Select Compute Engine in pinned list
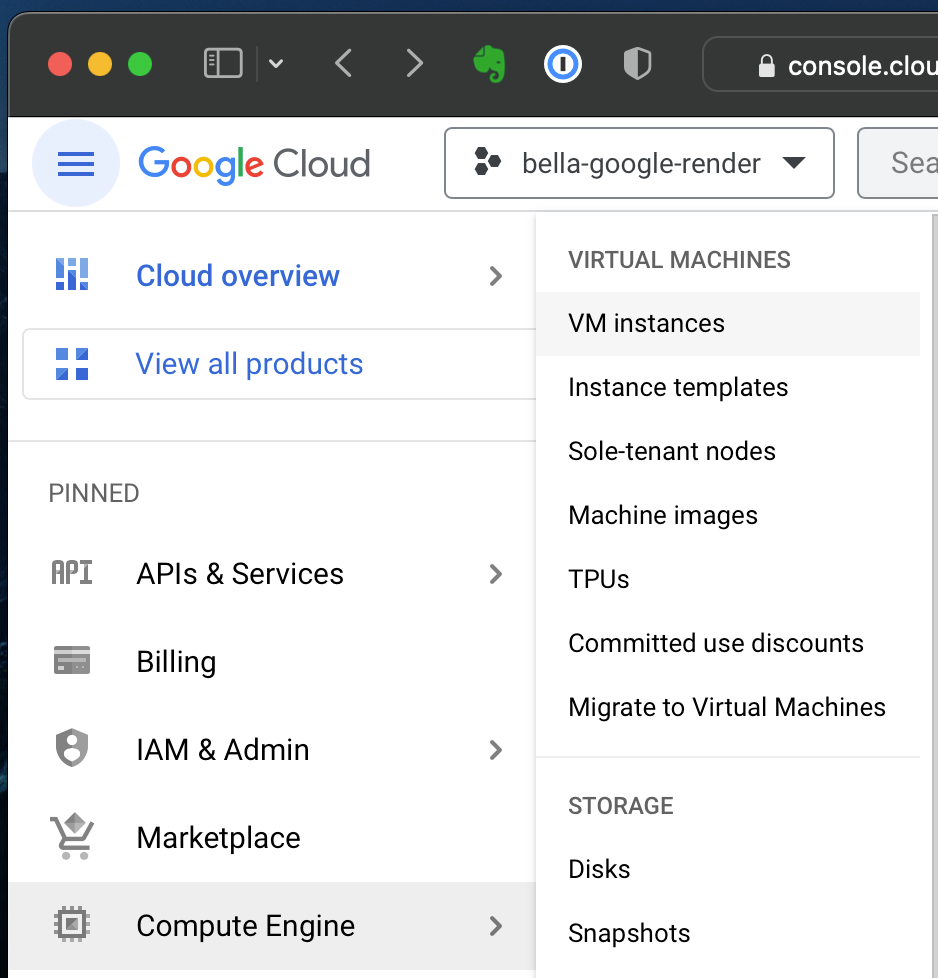Viewport: 938px width, 978px height. pyautogui.click(x=245, y=926)
